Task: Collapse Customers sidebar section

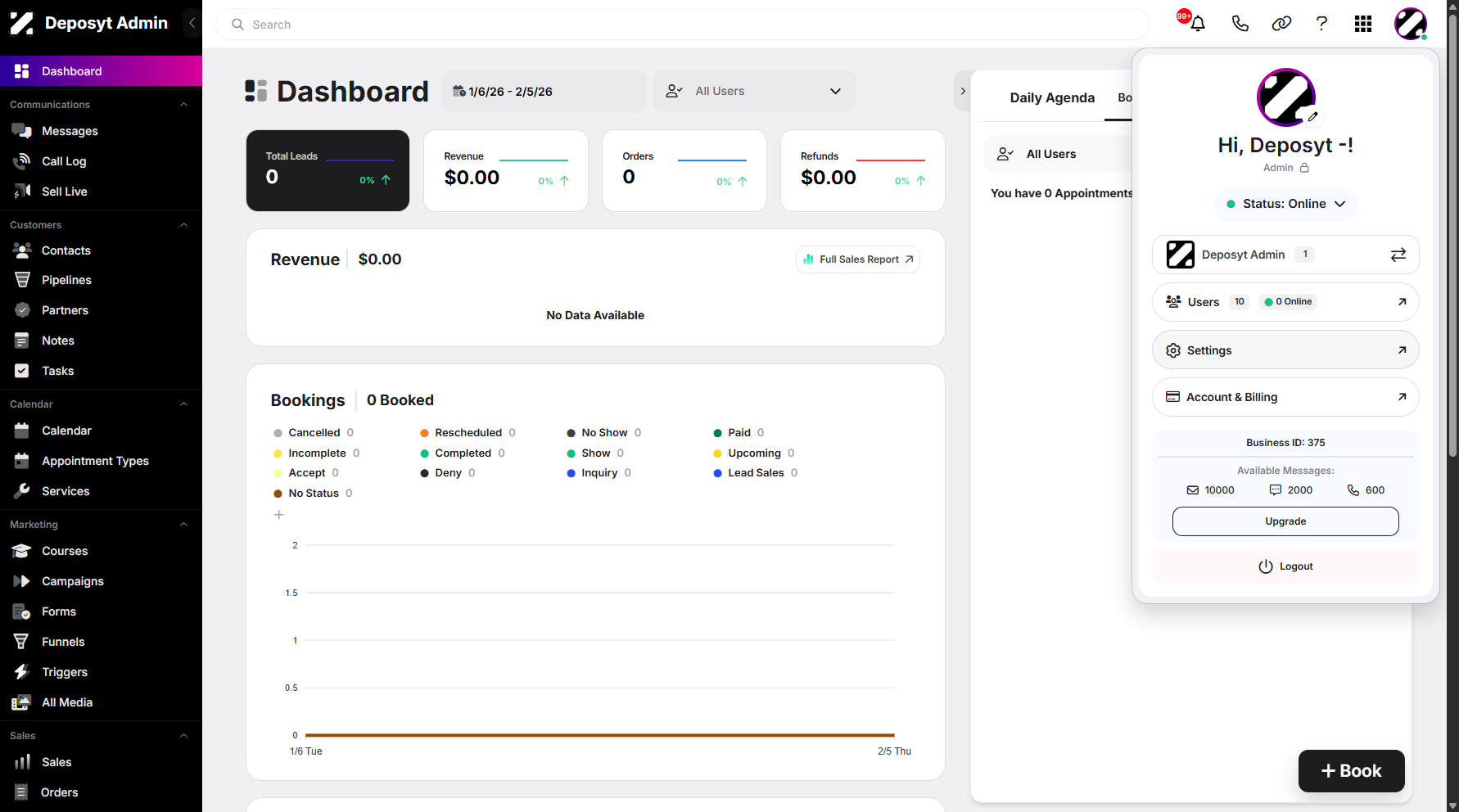Action: point(183,225)
